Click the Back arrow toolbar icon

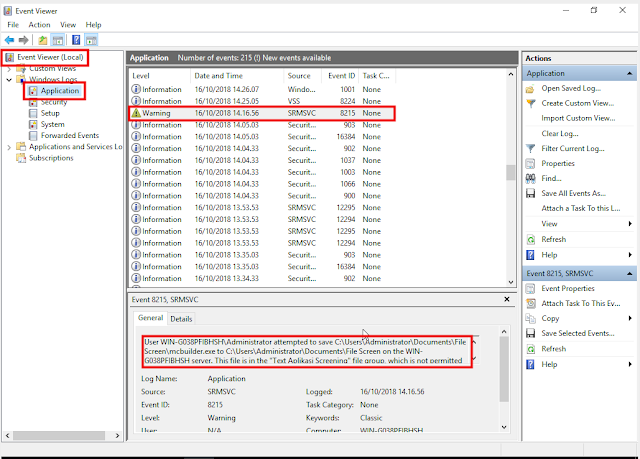click(x=9, y=40)
